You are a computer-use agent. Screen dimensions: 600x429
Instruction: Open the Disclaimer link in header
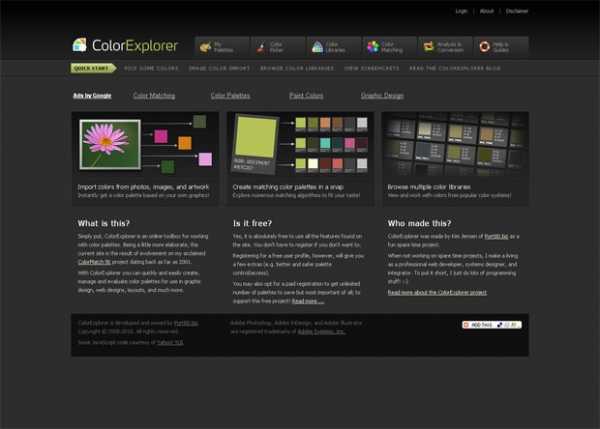(x=517, y=11)
